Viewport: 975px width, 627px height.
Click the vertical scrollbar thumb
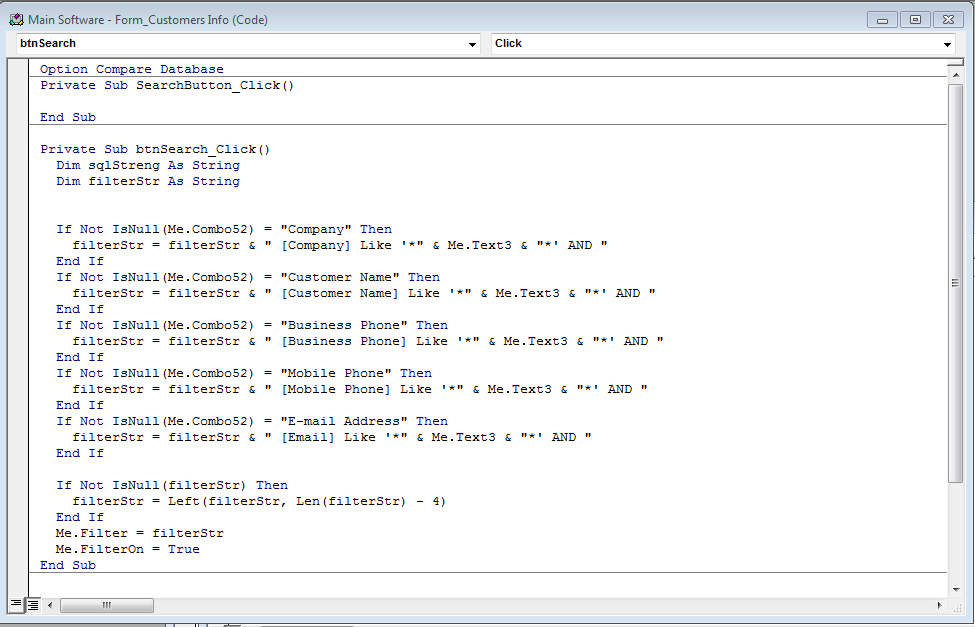(x=955, y=282)
